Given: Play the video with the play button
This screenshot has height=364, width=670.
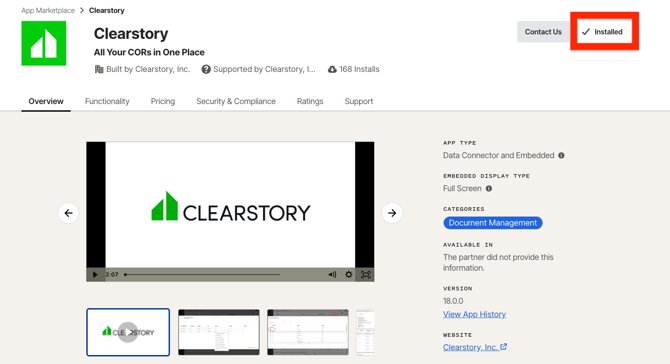Looking at the screenshot, I should (x=95, y=275).
